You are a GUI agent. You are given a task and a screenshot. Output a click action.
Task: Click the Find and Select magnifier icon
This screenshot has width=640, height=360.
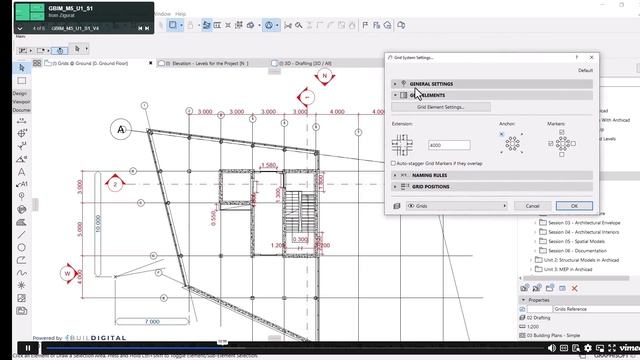[x=299, y=25]
